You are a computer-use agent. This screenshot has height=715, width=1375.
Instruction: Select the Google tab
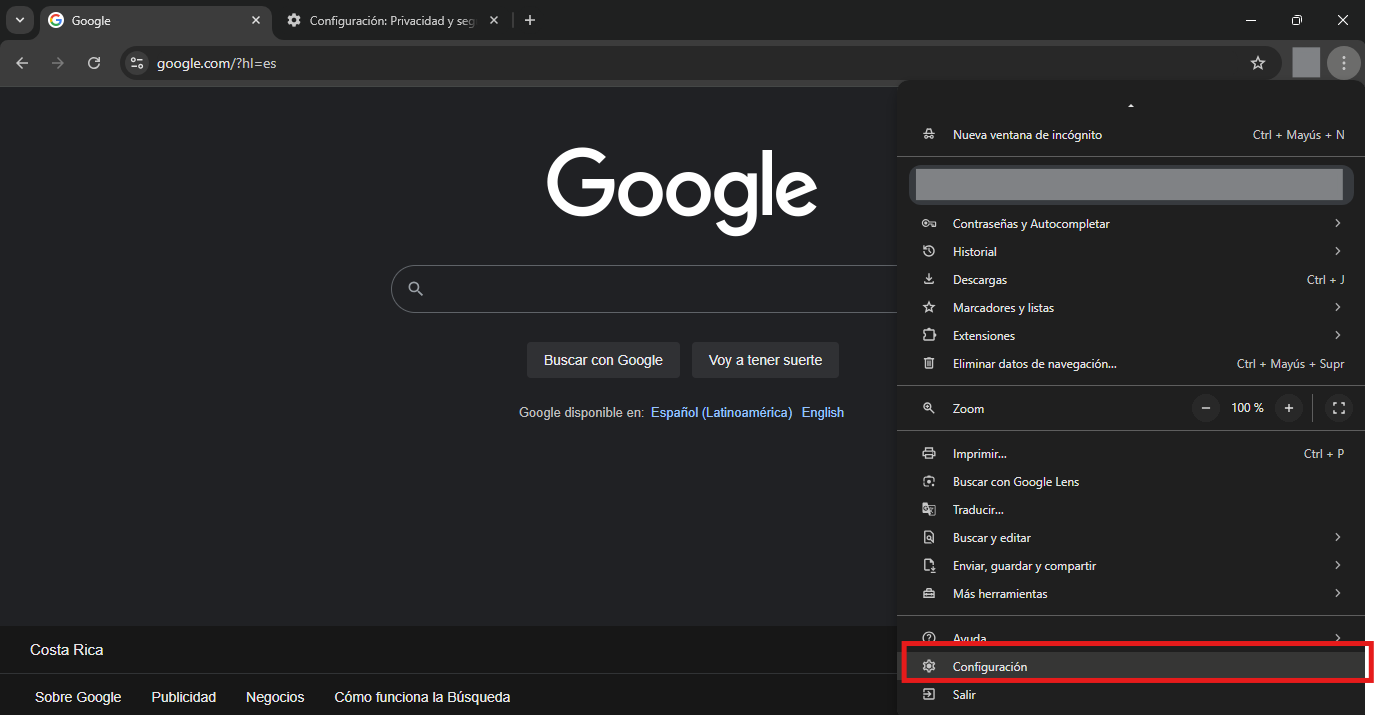155,20
